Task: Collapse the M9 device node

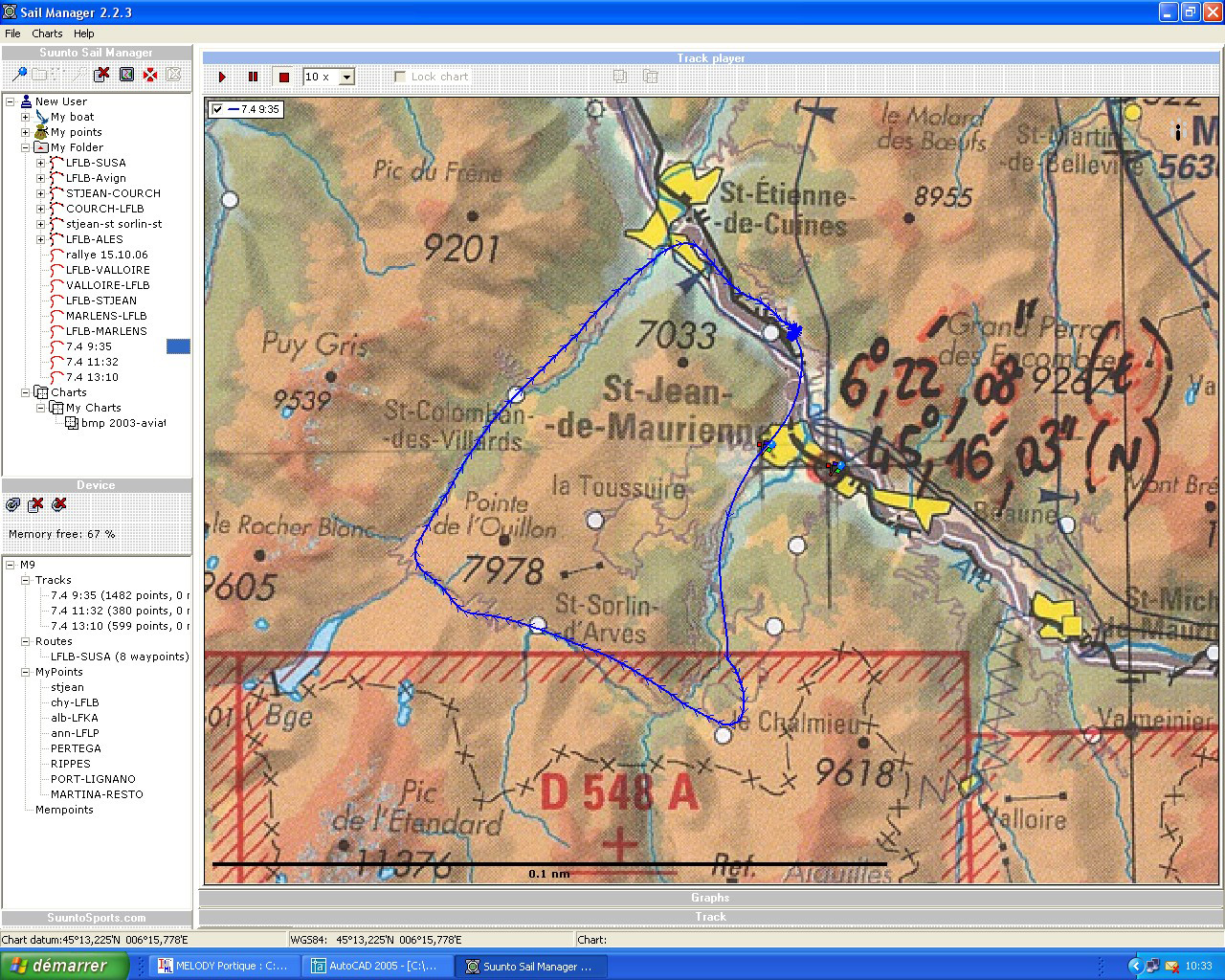Action: (10, 565)
